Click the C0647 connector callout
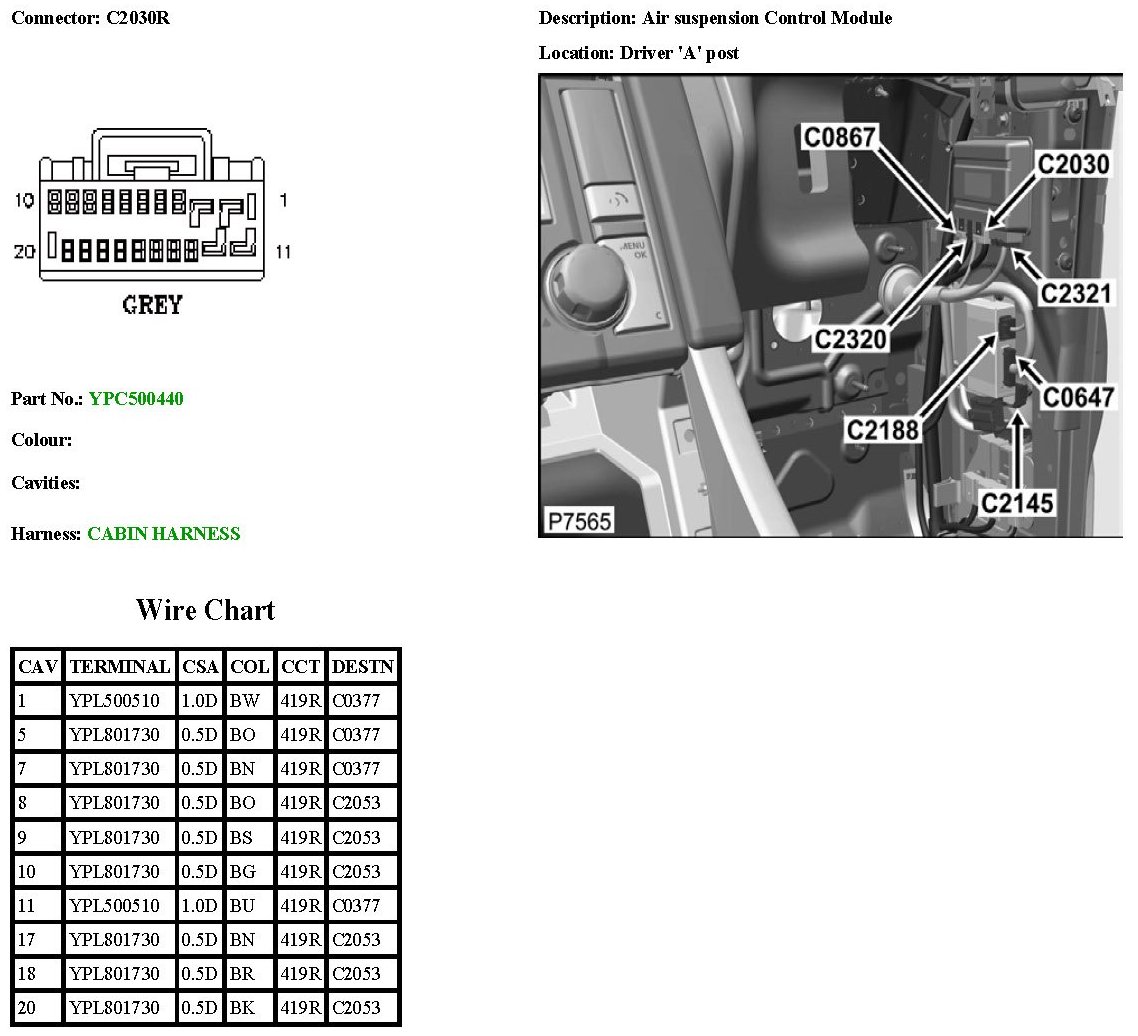This screenshot has height=1036, width=1138. pyautogui.click(x=1078, y=397)
